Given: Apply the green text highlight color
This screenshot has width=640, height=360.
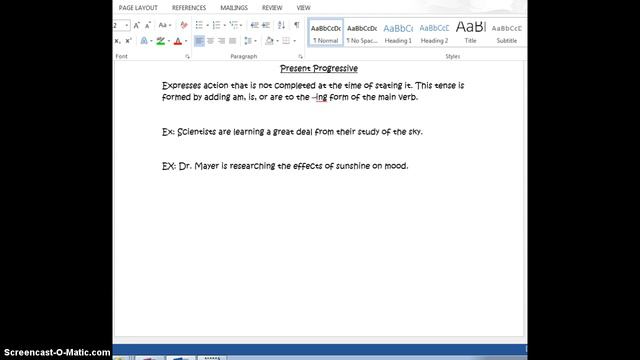Looking at the screenshot, I should [160, 41].
